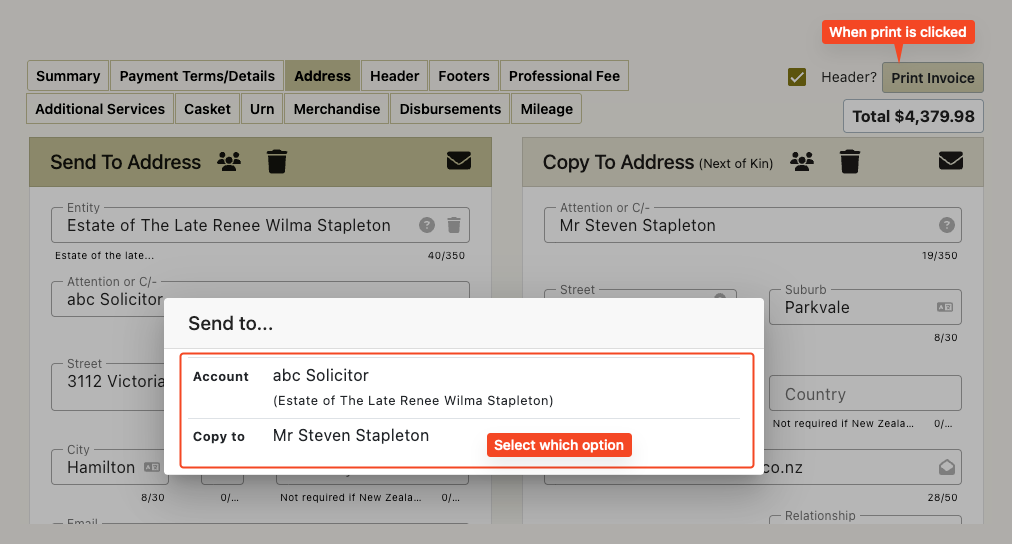The height and width of the screenshot is (544, 1012).
Task: Open the Professional Fee tab
Action: 564,76
